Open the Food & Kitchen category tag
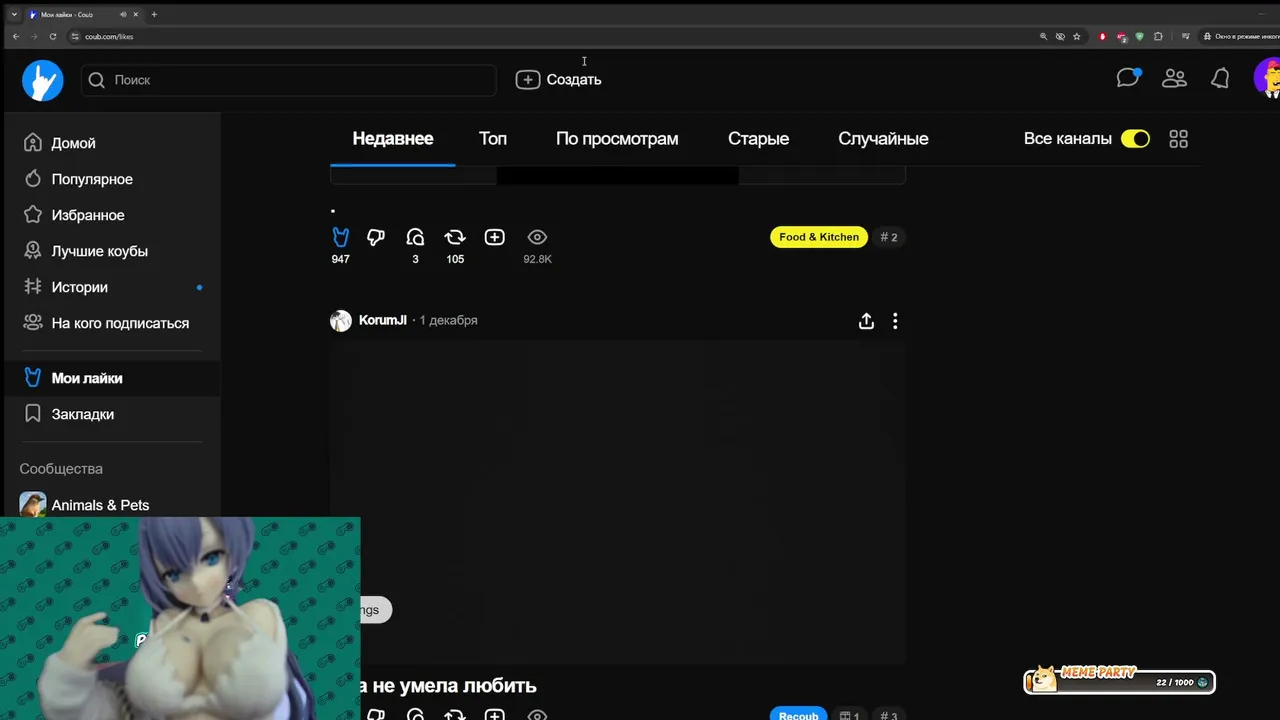Image resolution: width=1280 pixels, height=720 pixels. click(x=819, y=237)
